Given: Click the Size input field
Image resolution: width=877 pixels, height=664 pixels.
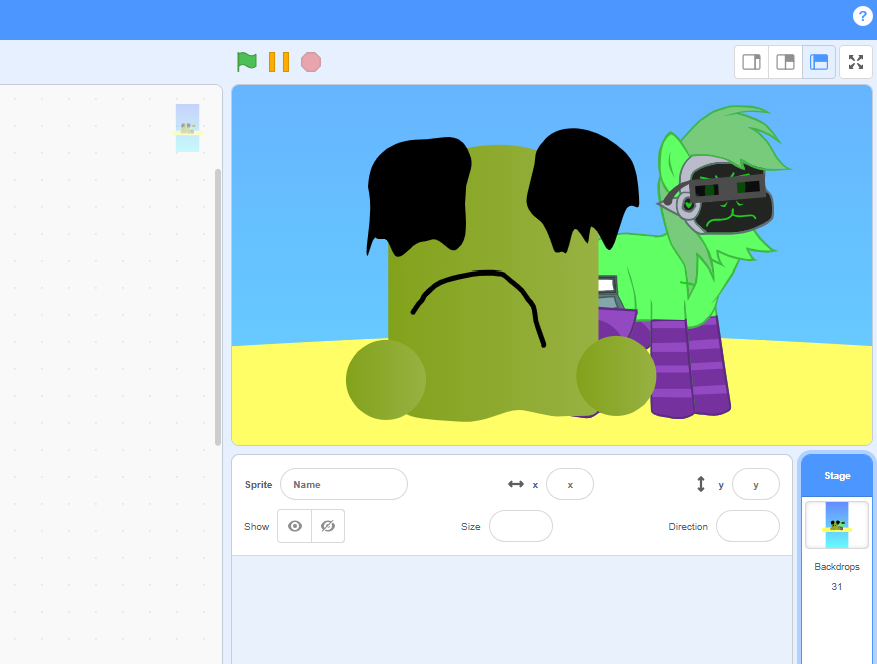Looking at the screenshot, I should coord(521,526).
